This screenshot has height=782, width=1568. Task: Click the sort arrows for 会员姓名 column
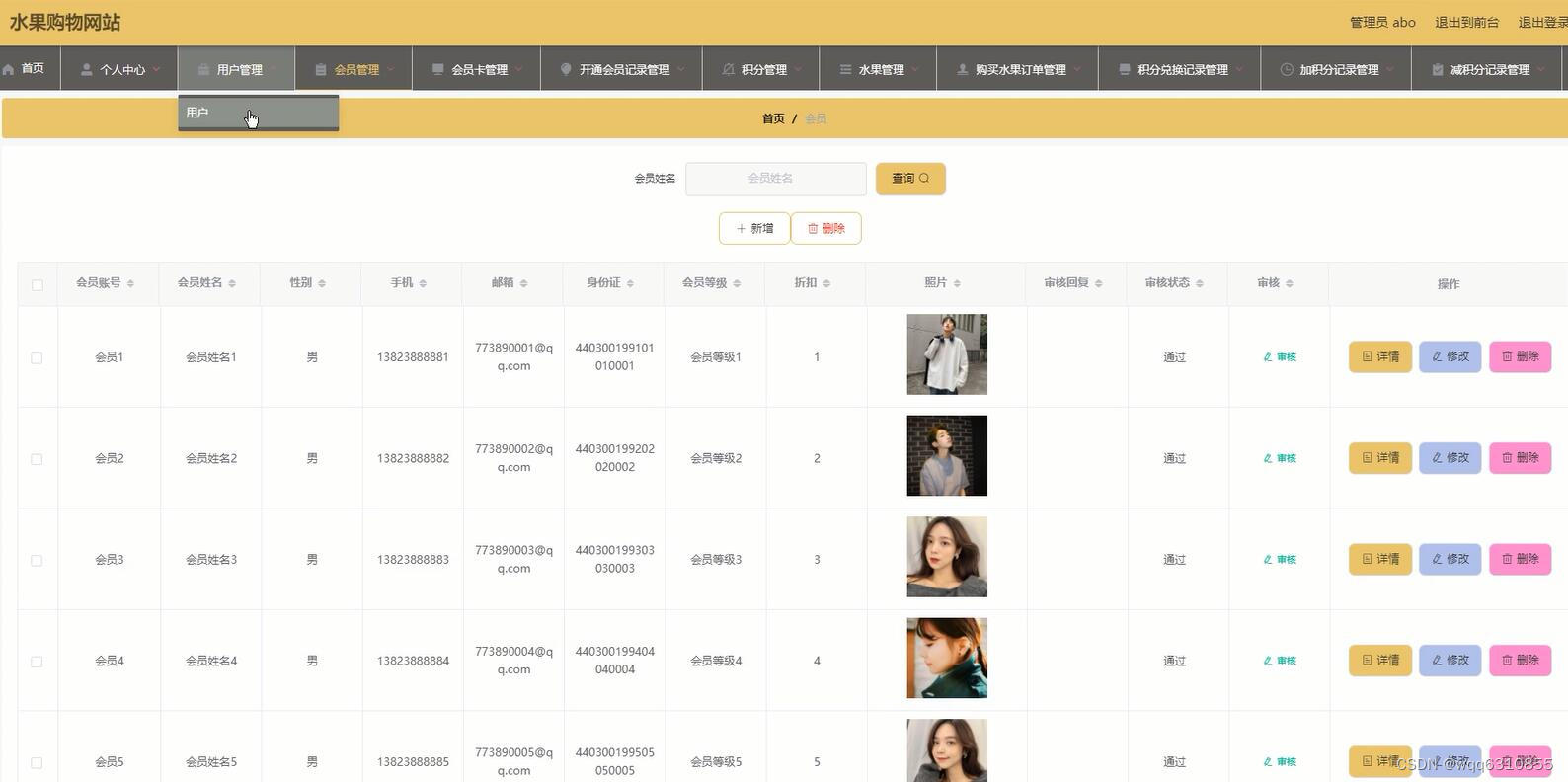[232, 283]
